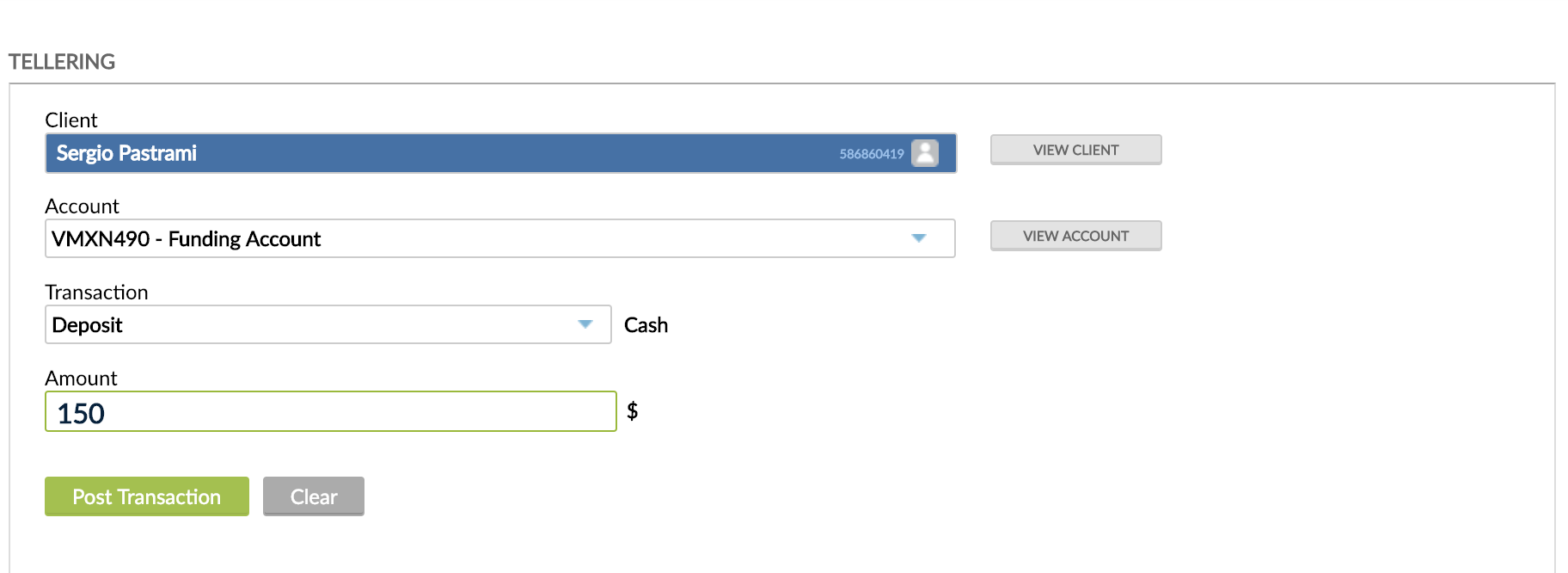Click the TELLERING section heading
The image size is (1568, 573).
62,61
